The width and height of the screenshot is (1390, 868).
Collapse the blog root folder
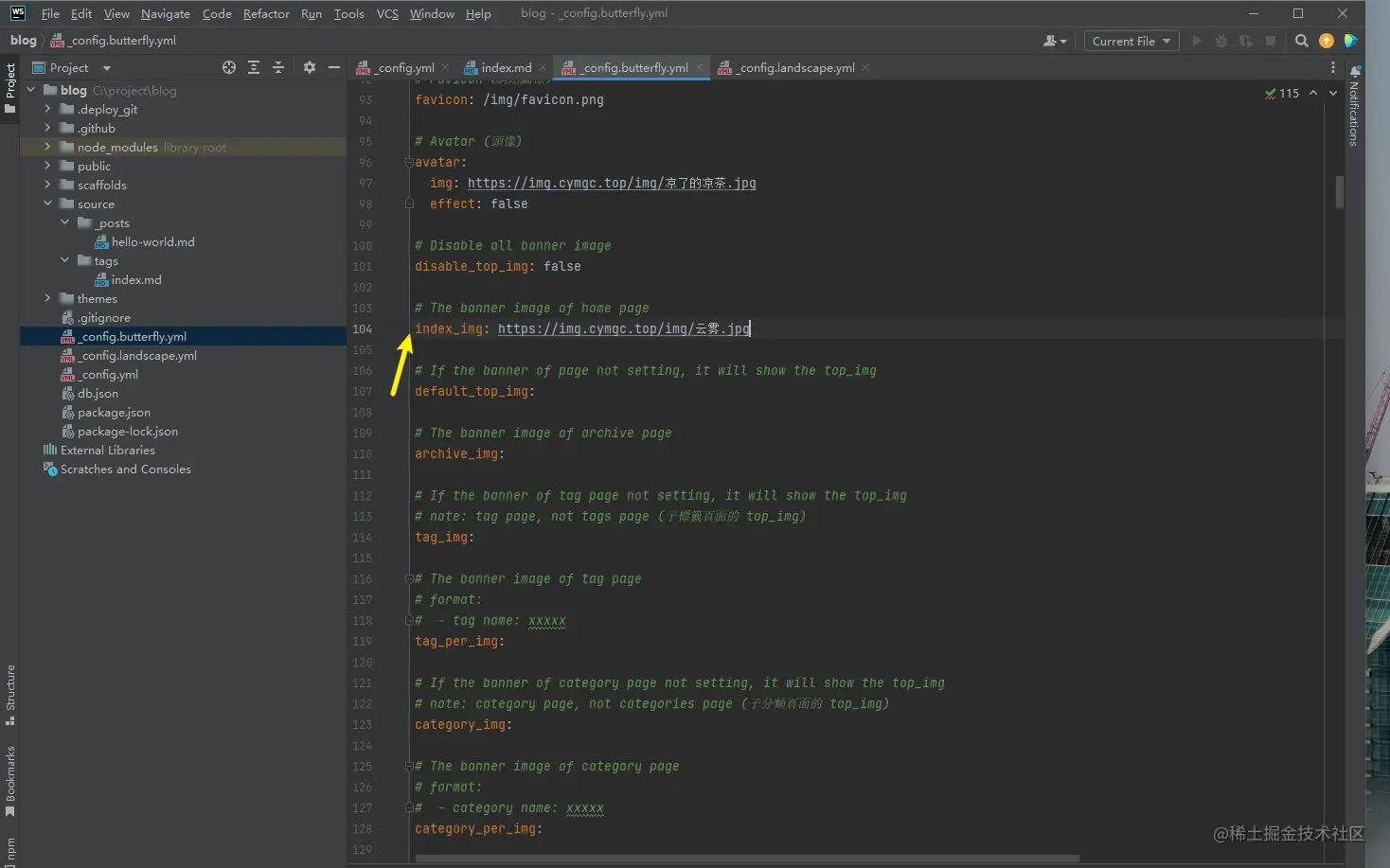coord(31,90)
